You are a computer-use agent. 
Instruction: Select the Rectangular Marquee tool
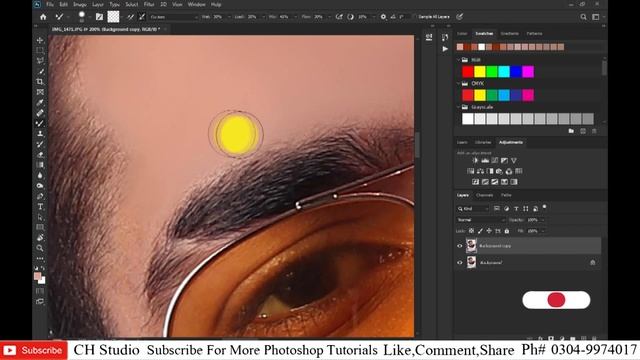[40, 51]
